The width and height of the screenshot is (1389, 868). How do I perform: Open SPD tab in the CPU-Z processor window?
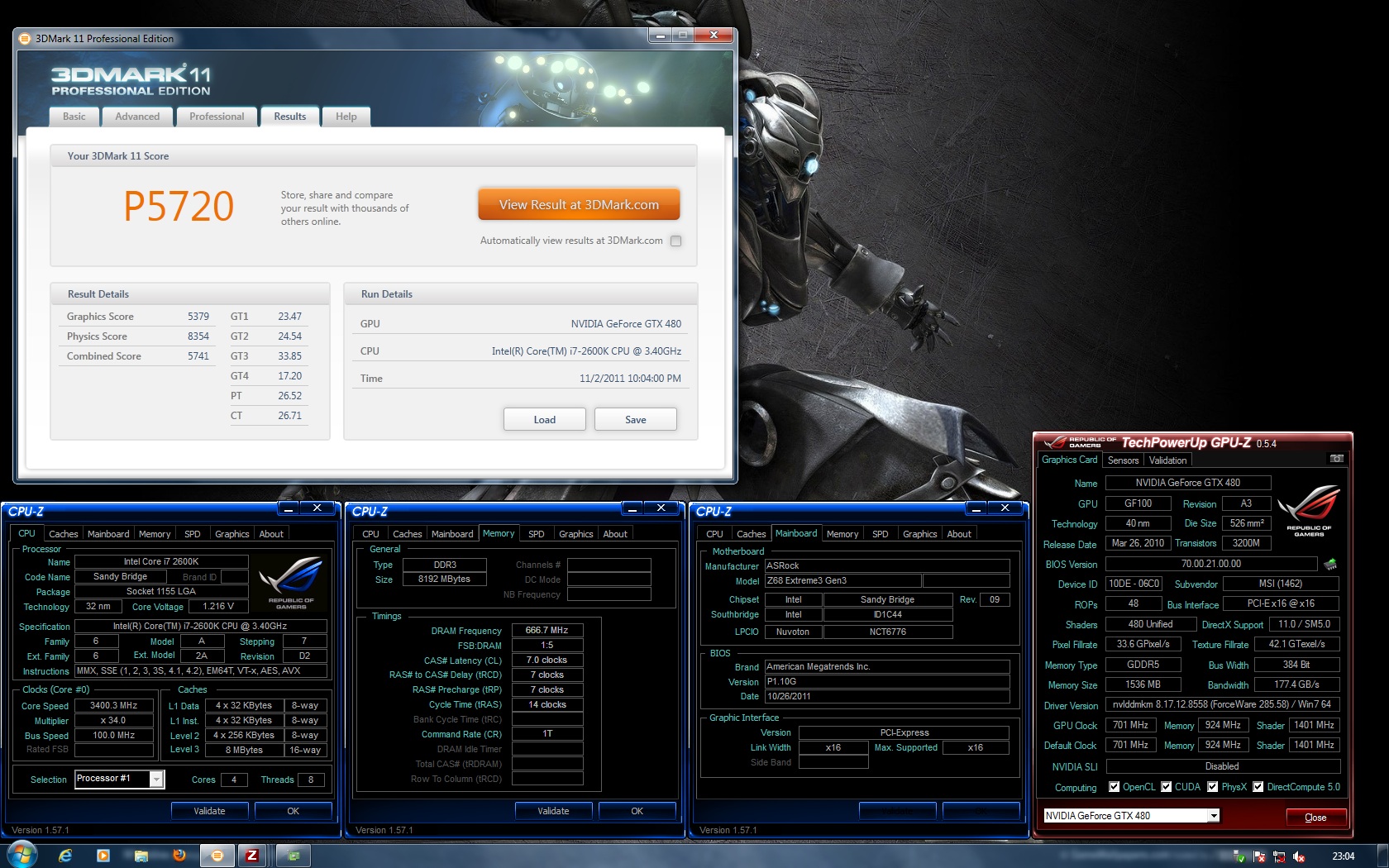(x=192, y=534)
